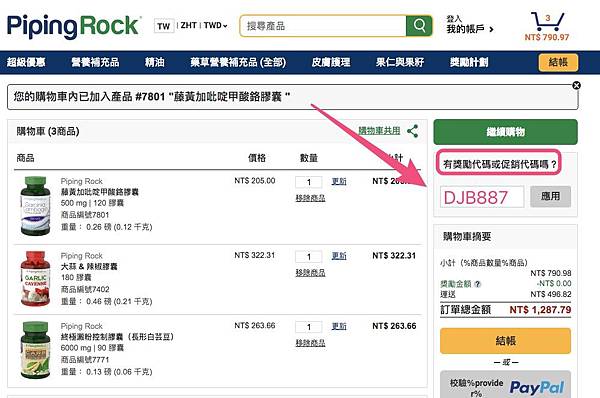
Task: Click 移除商品 for item 7402
Action: click(x=310, y=272)
